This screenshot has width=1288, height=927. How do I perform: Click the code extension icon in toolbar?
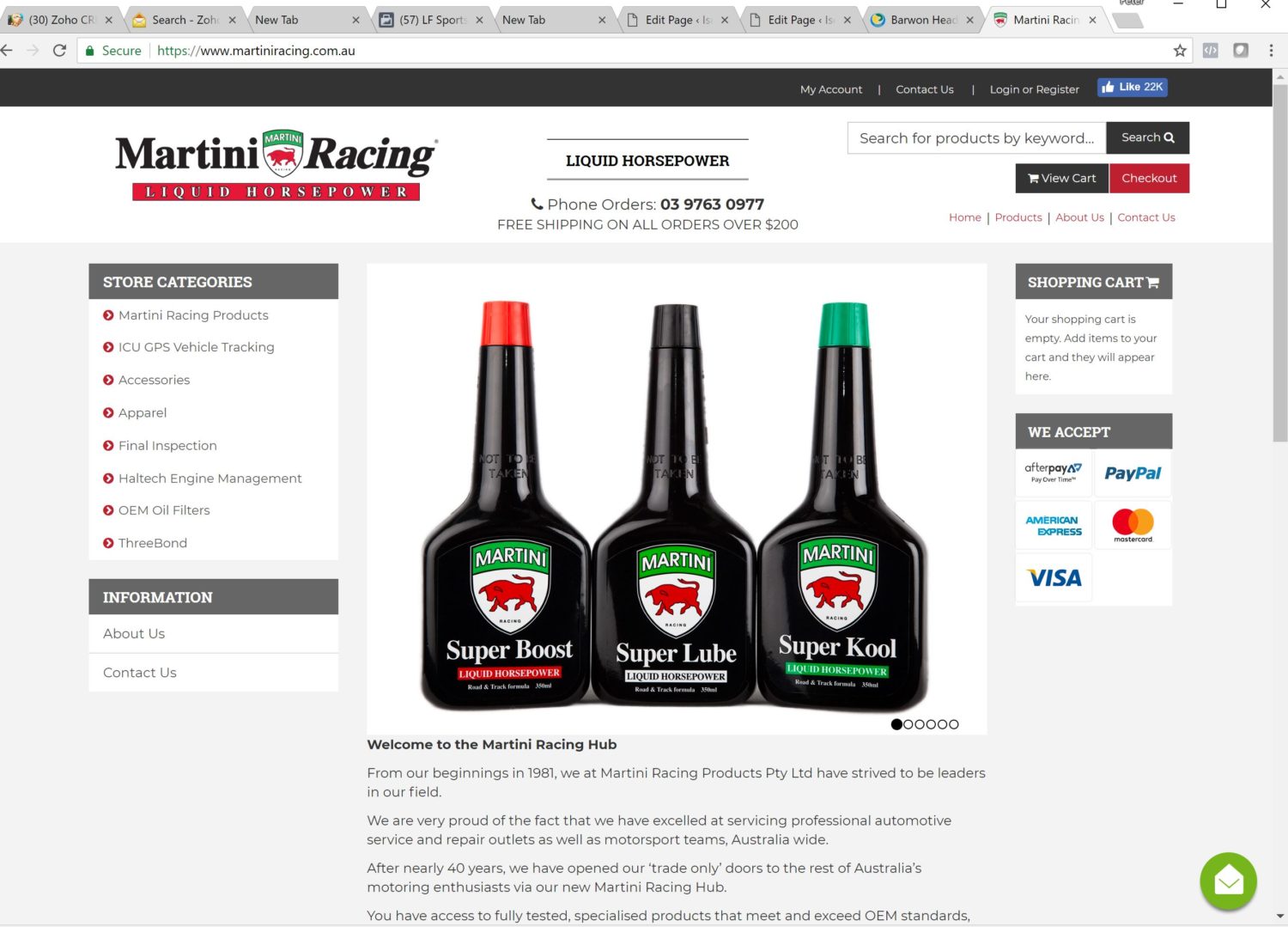tap(1210, 51)
